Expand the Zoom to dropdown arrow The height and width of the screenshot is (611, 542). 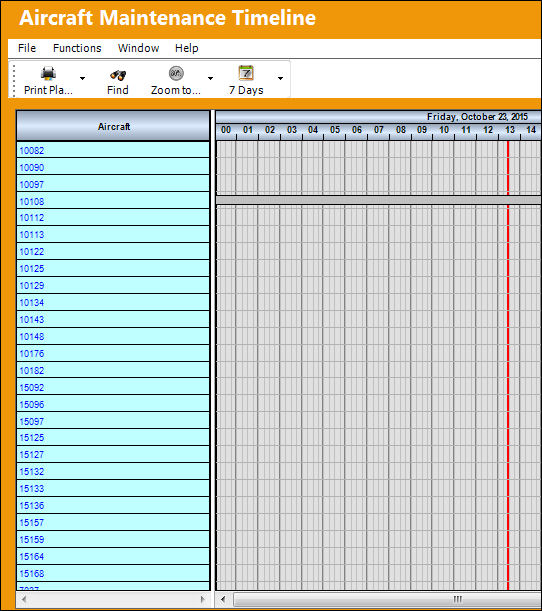tap(210, 78)
